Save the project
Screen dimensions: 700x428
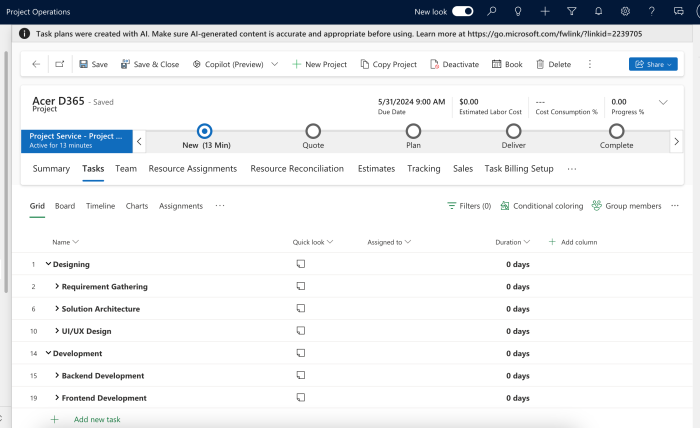point(93,64)
